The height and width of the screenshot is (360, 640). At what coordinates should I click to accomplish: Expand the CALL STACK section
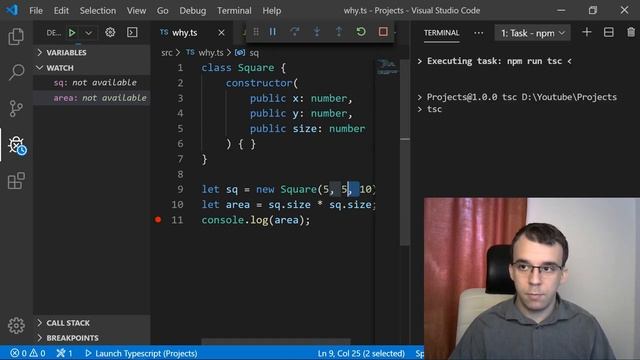pos(92,323)
